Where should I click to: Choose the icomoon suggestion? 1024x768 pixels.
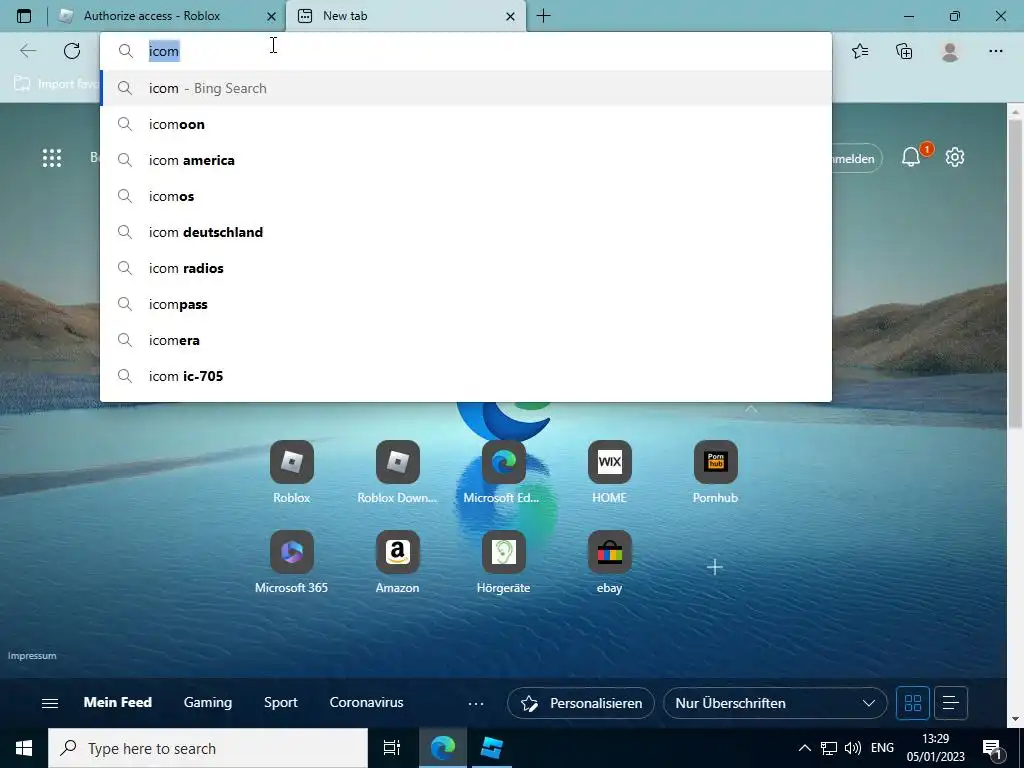[x=466, y=124]
